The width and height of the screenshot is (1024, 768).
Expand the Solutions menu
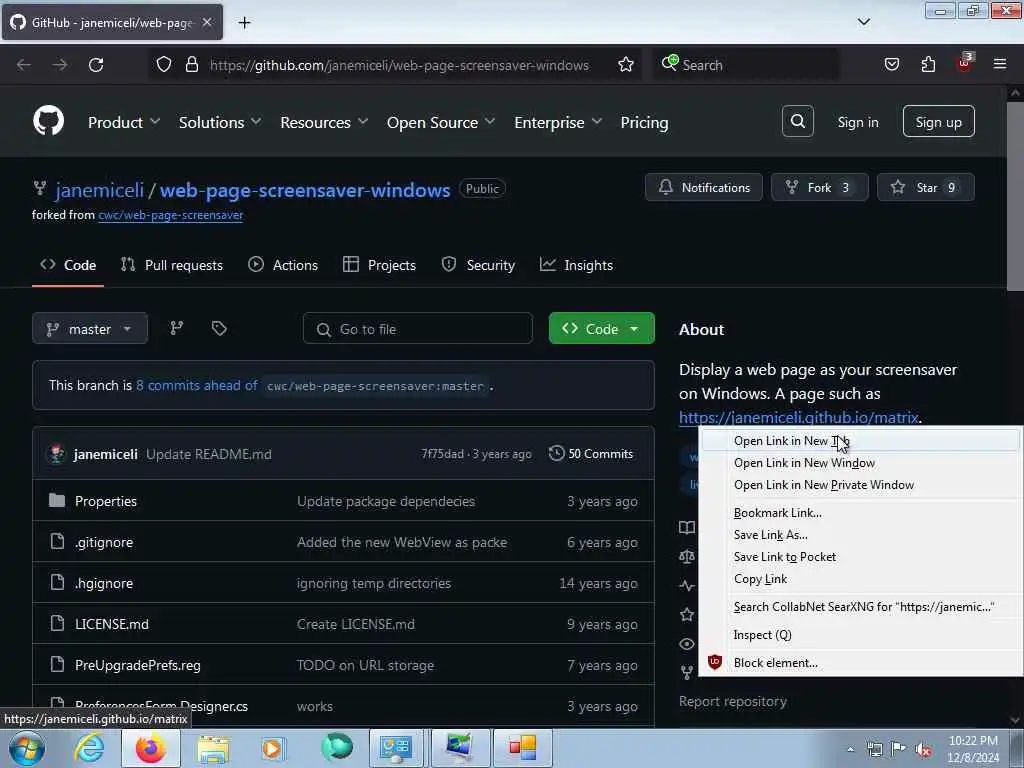point(219,122)
